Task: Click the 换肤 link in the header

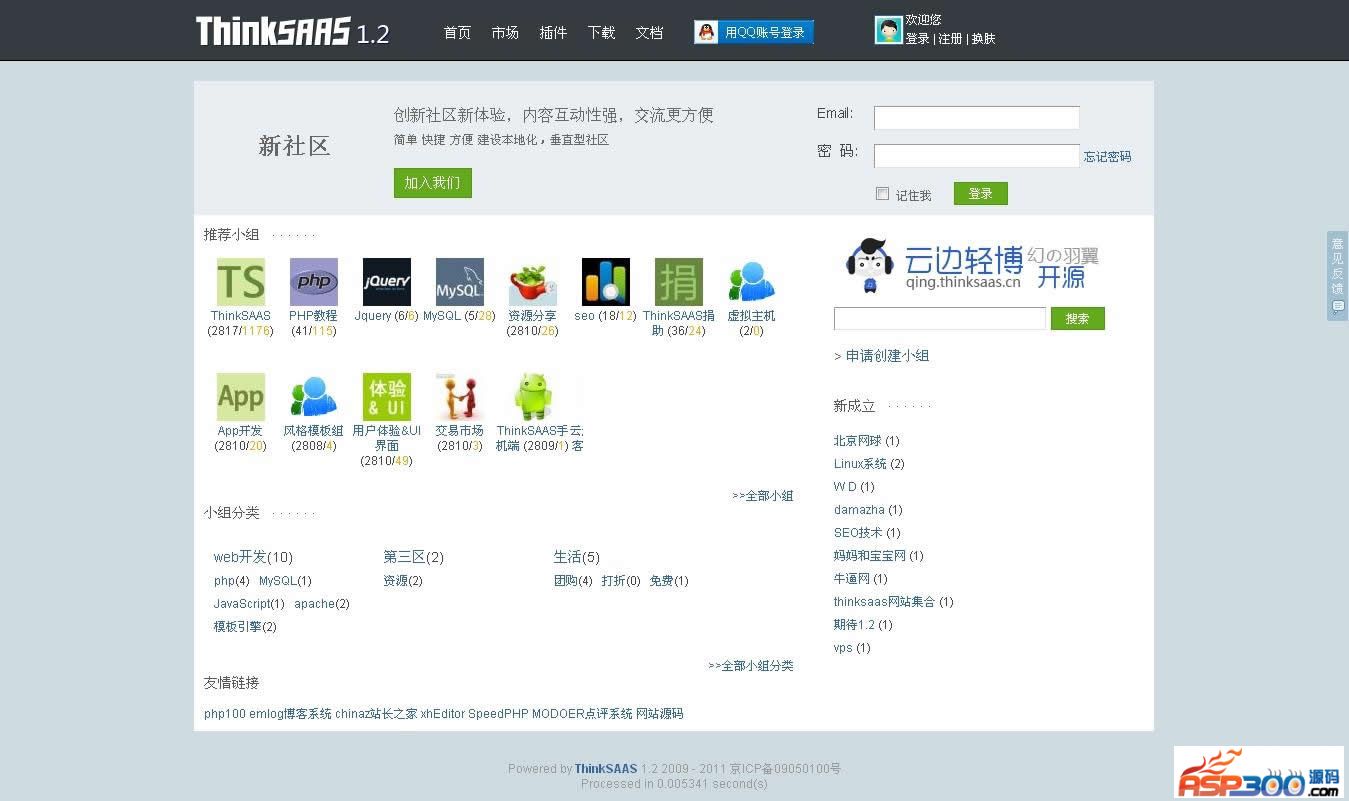Action: pyautogui.click(x=983, y=39)
